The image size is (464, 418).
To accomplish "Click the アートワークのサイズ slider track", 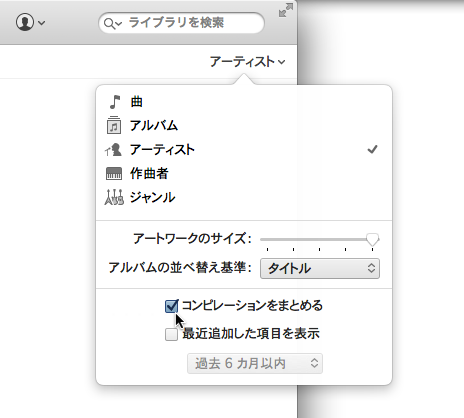I will point(319,239).
